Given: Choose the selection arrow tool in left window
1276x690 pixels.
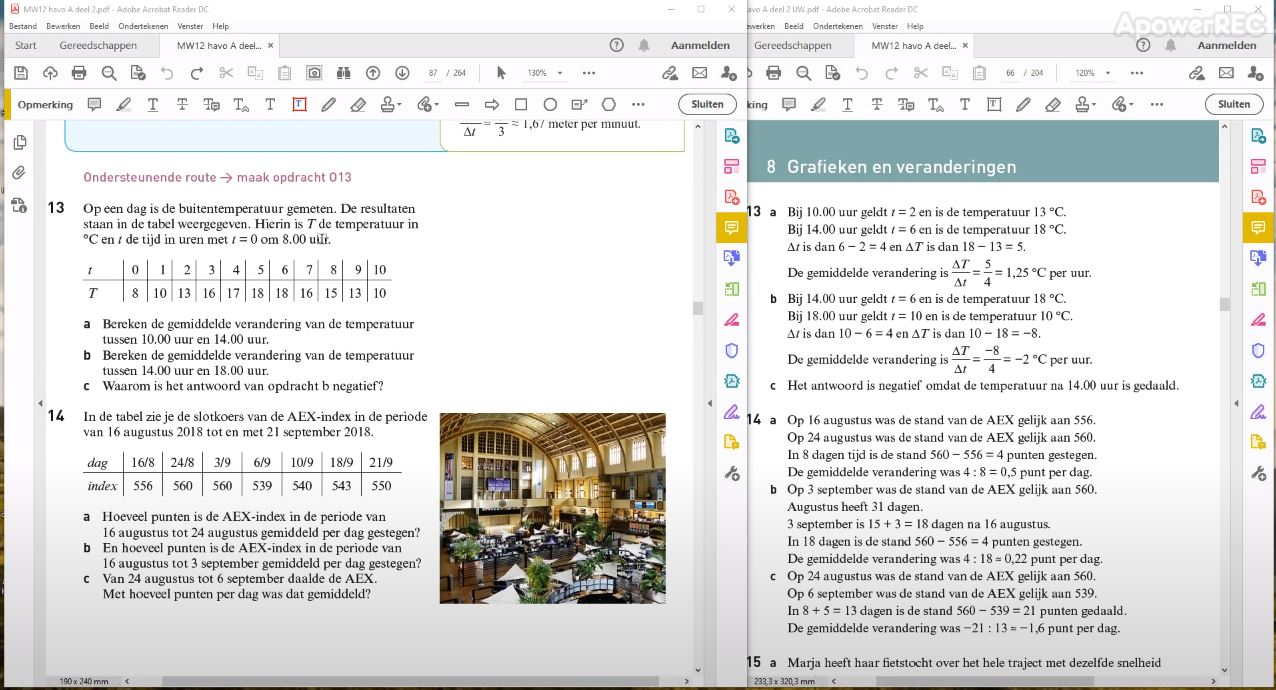Looking at the screenshot, I should click(501, 73).
